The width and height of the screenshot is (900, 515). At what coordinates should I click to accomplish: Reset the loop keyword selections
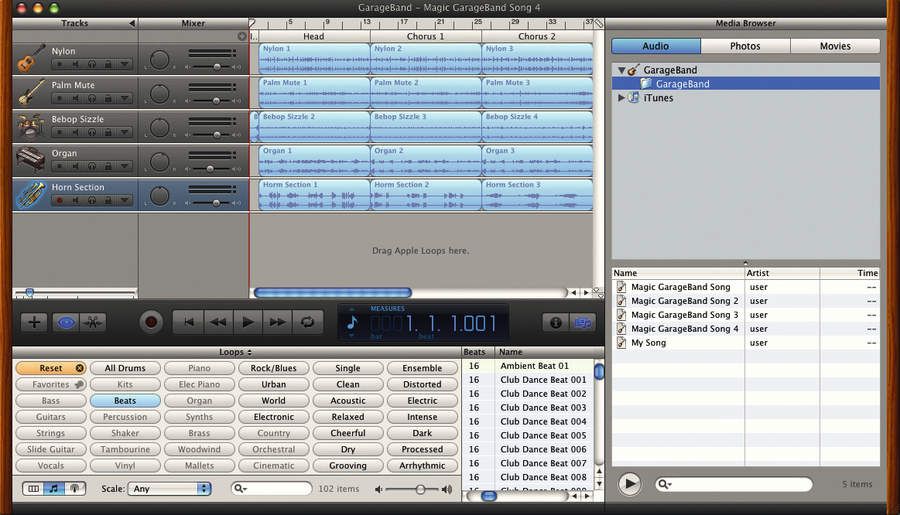tap(51, 368)
